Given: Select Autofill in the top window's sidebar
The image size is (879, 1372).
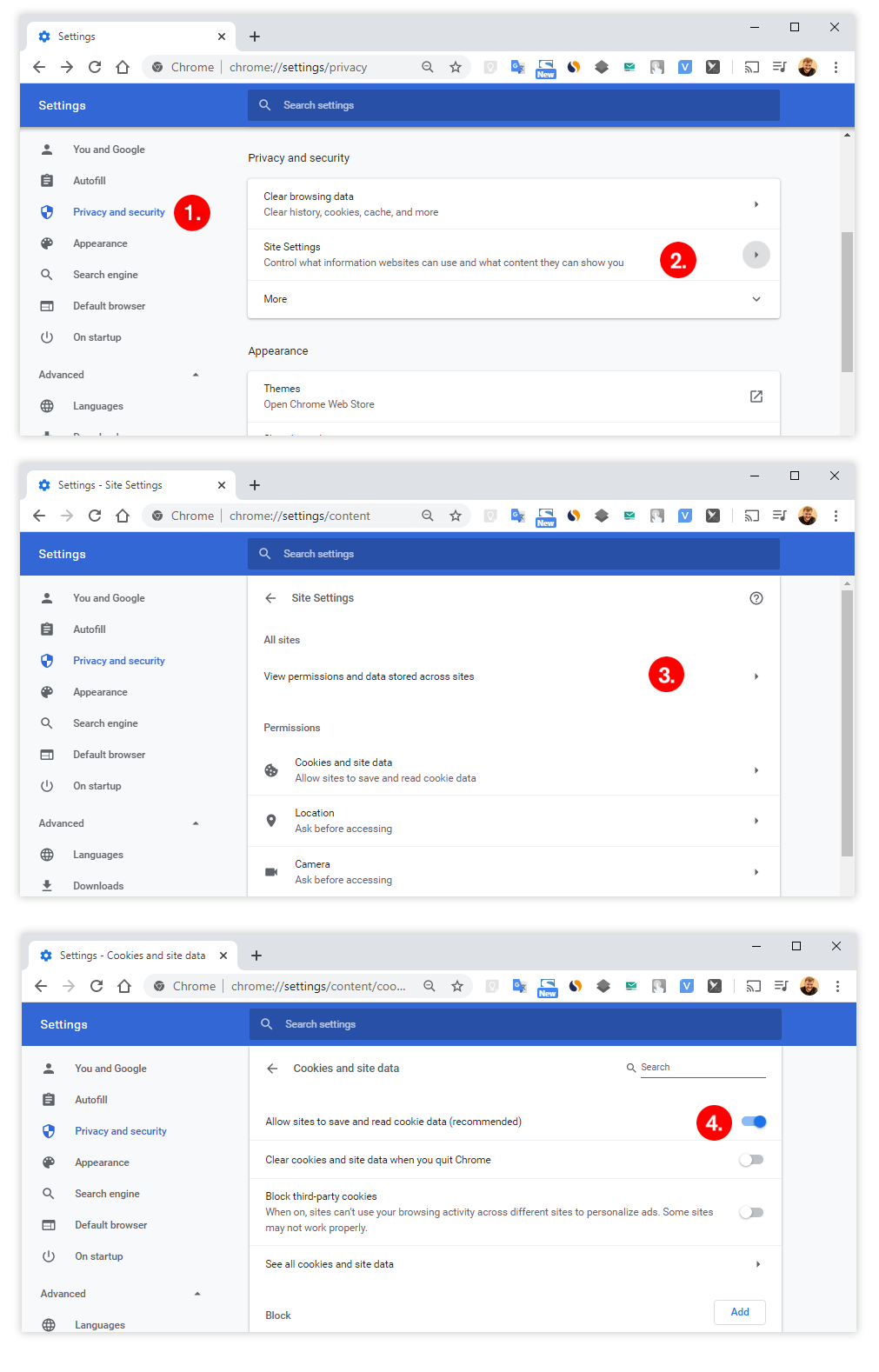Looking at the screenshot, I should pos(90,181).
